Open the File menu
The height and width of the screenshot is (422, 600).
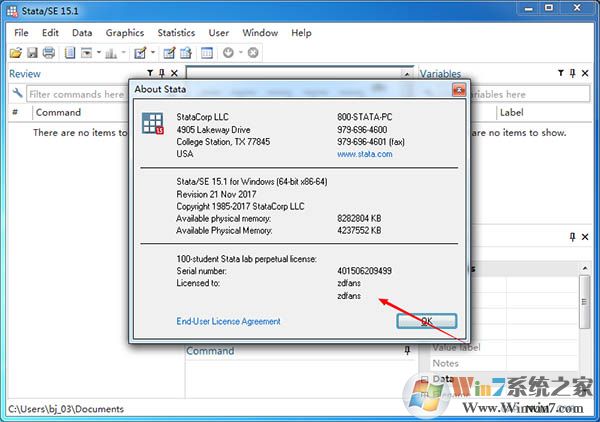pyautogui.click(x=21, y=33)
